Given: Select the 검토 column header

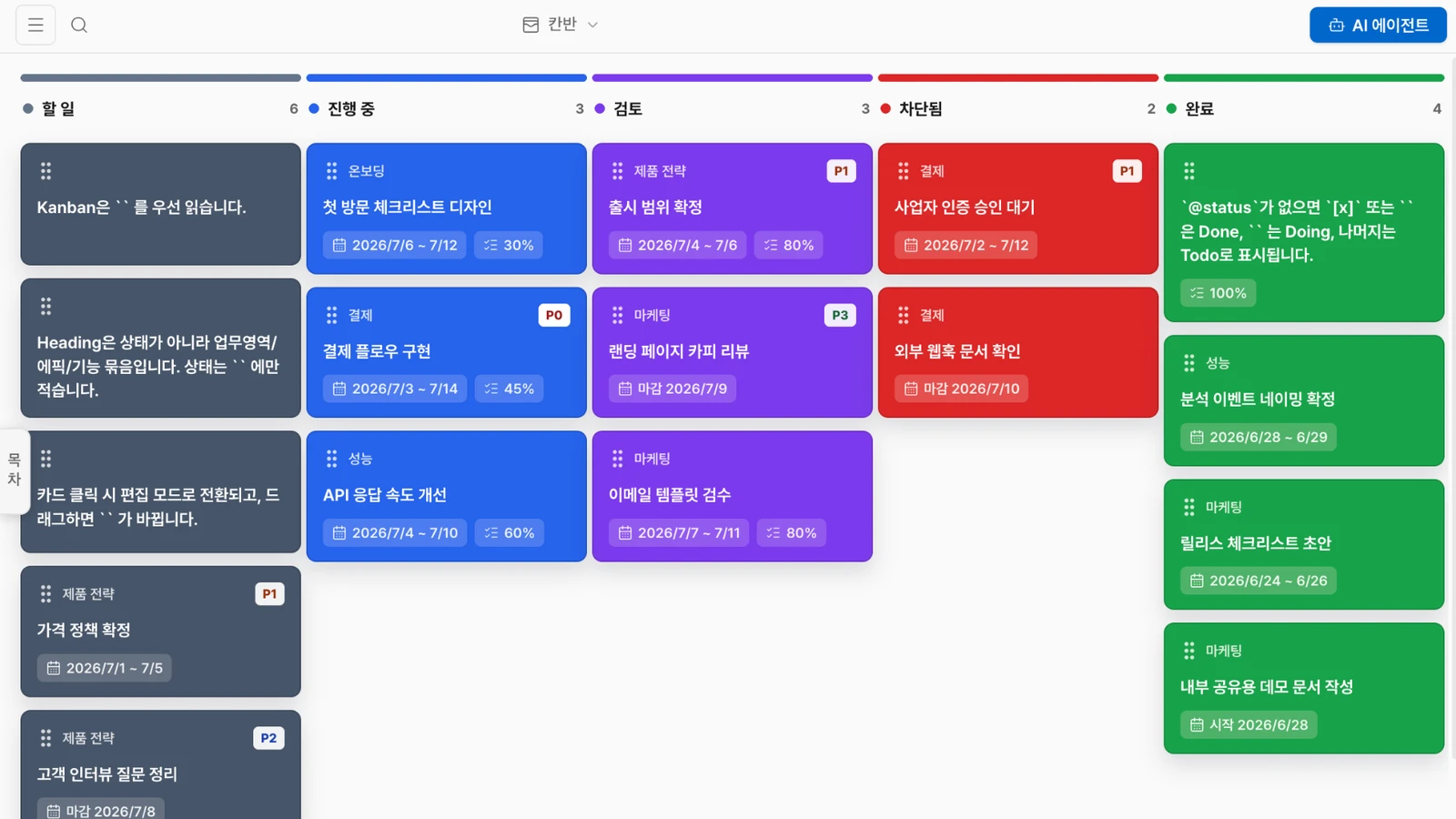Looking at the screenshot, I should coord(732,108).
